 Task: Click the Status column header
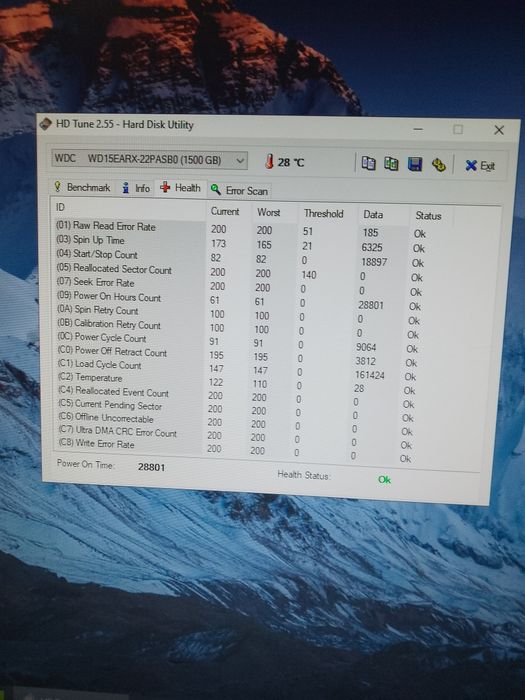click(x=431, y=216)
